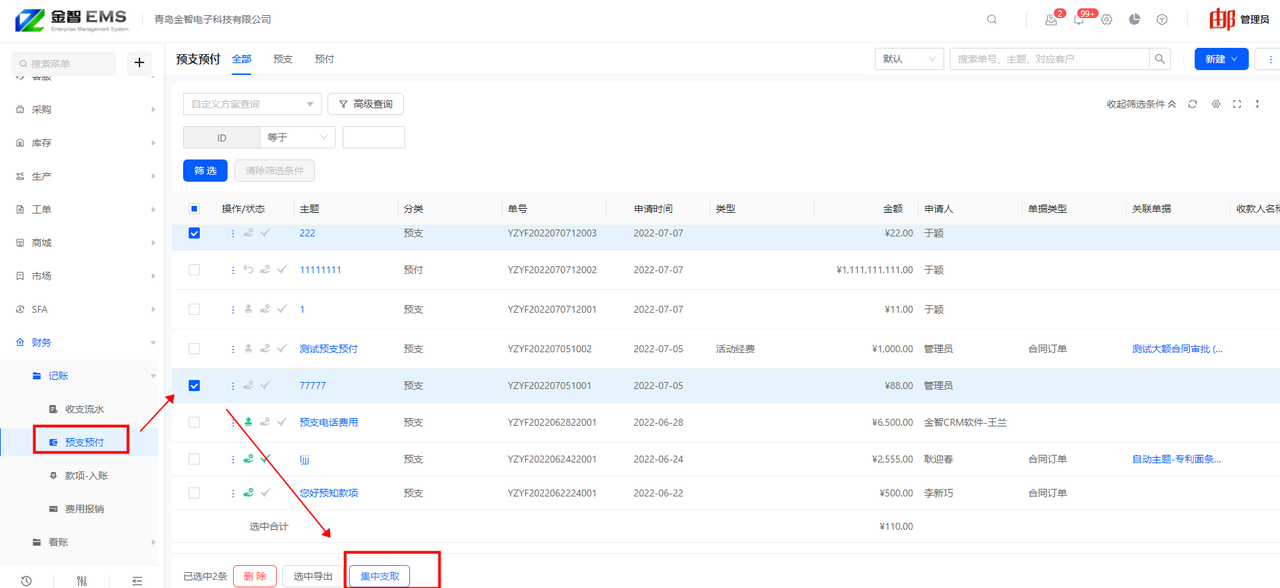The image size is (1280, 588).
Task: Open row actions dots for 77777
Action: (233, 386)
